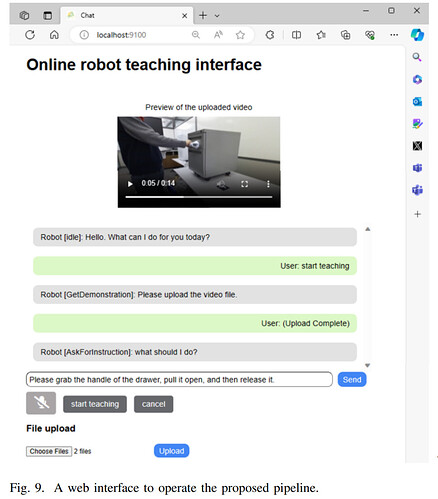Toggle split screen view icon
438x499 pixels.
(x=296, y=35)
